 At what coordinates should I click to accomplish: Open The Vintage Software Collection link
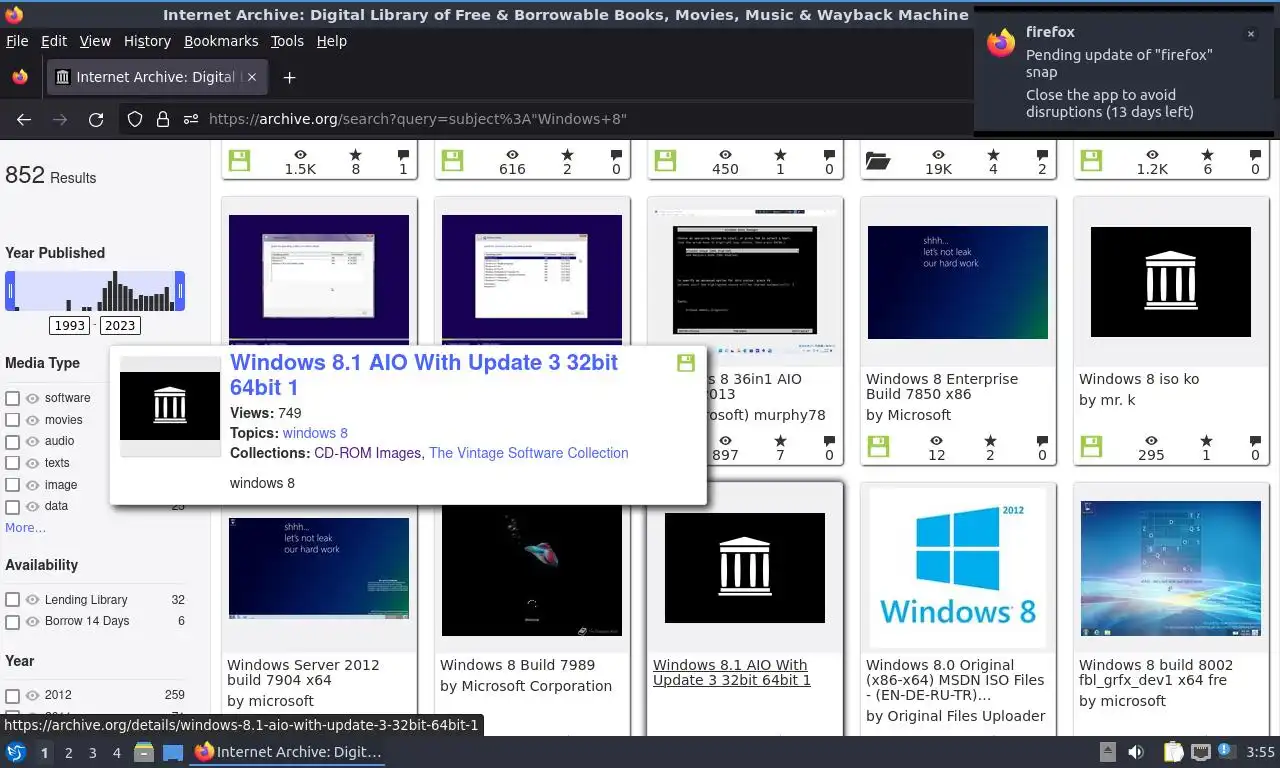click(529, 453)
